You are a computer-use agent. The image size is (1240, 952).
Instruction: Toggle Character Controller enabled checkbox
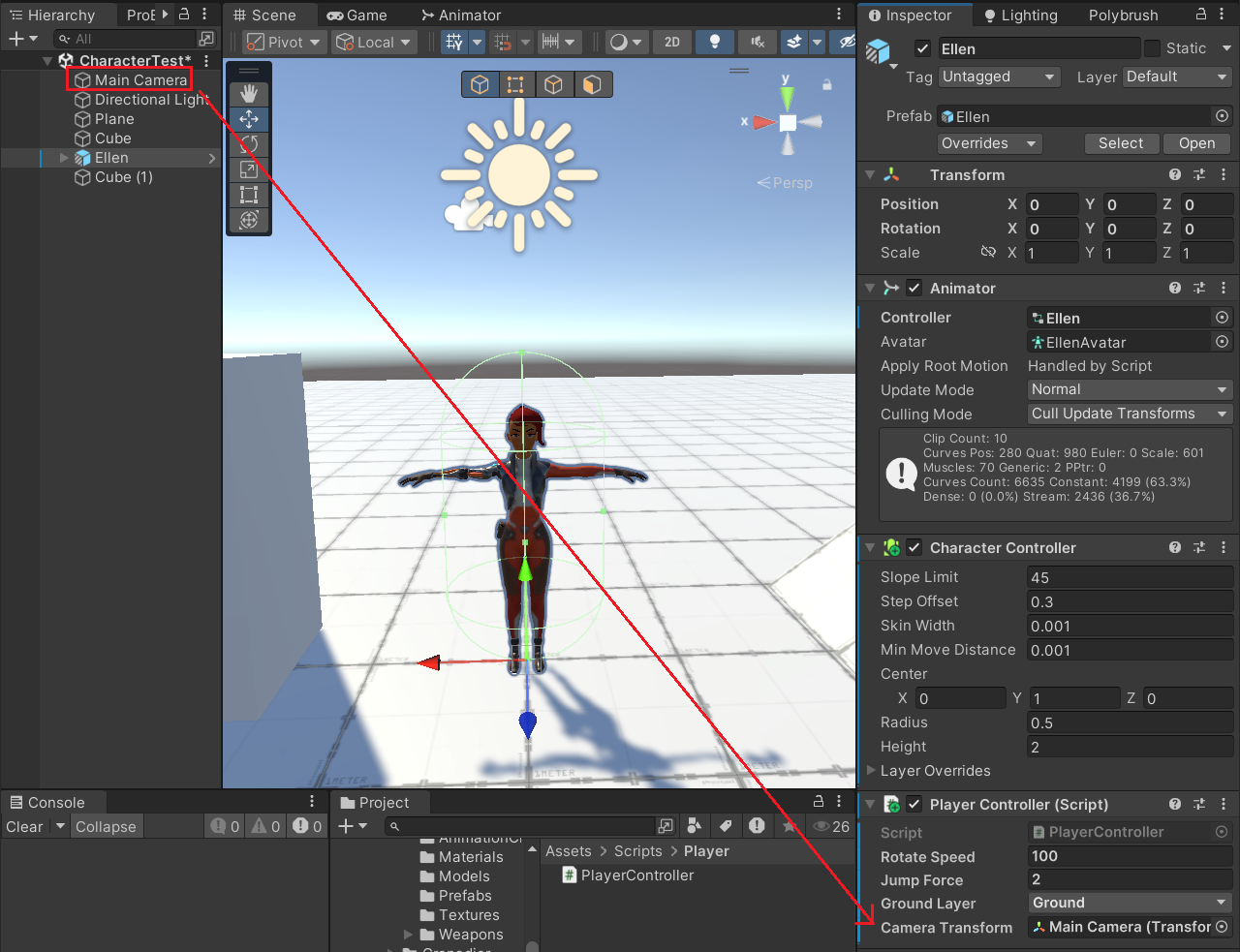click(x=914, y=547)
